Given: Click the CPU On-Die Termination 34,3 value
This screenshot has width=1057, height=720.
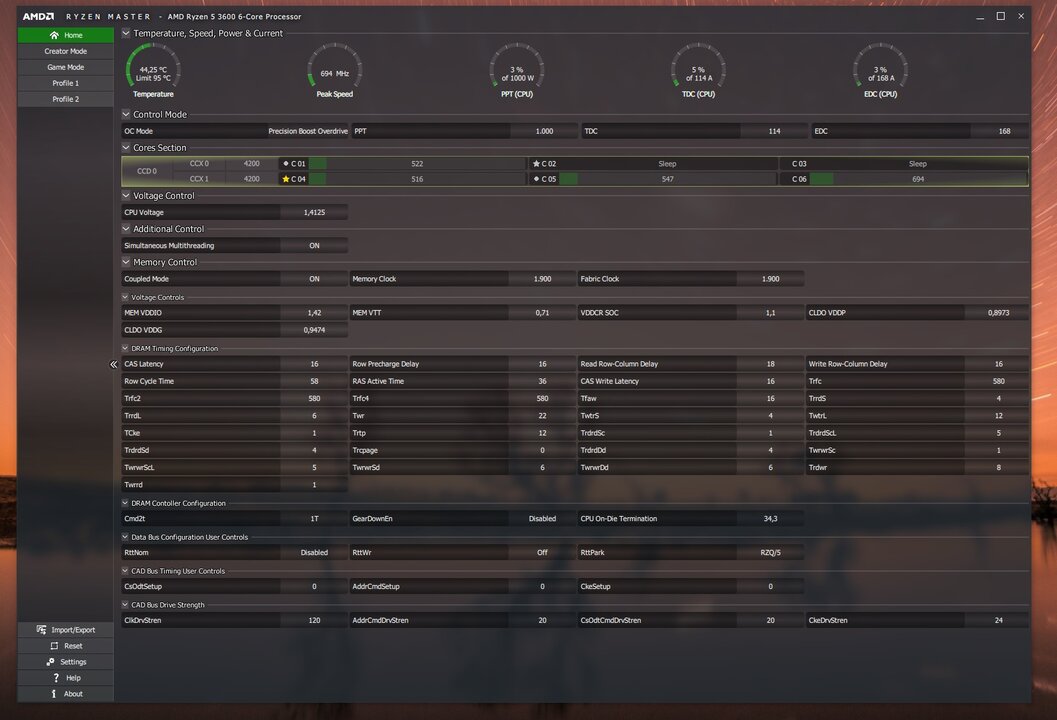Looking at the screenshot, I should click(x=771, y=518).
